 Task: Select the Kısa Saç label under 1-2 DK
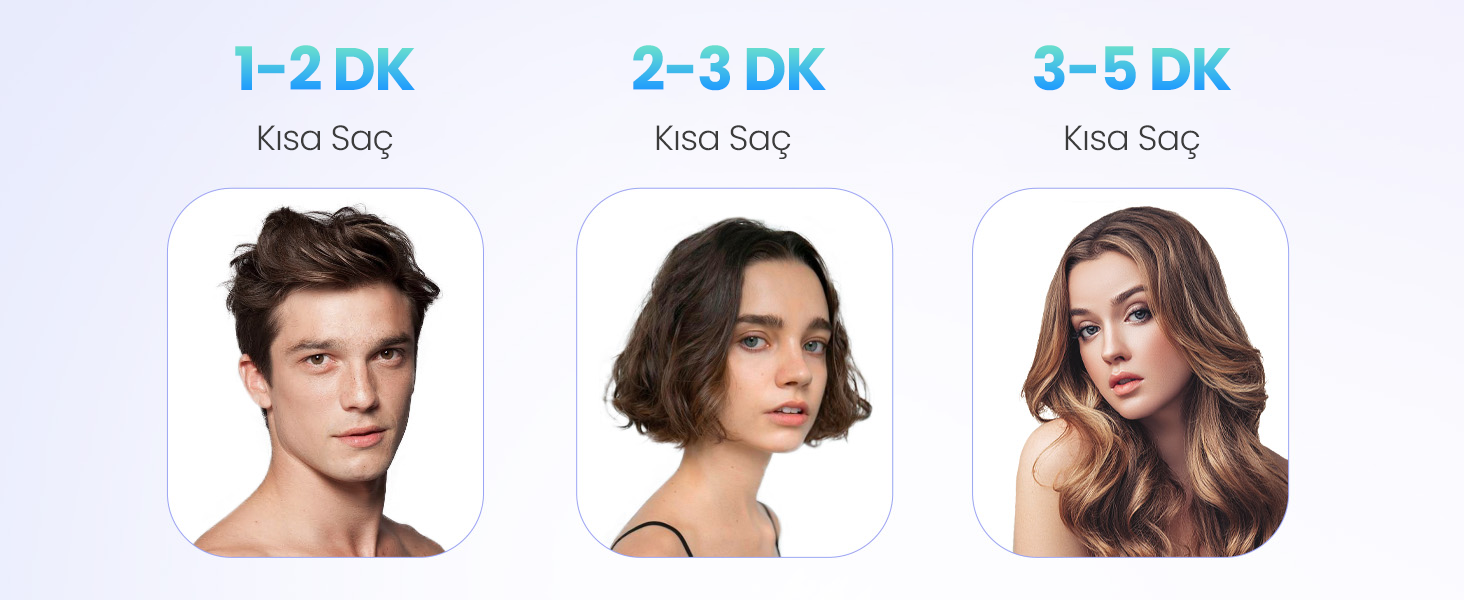[324, 139]
